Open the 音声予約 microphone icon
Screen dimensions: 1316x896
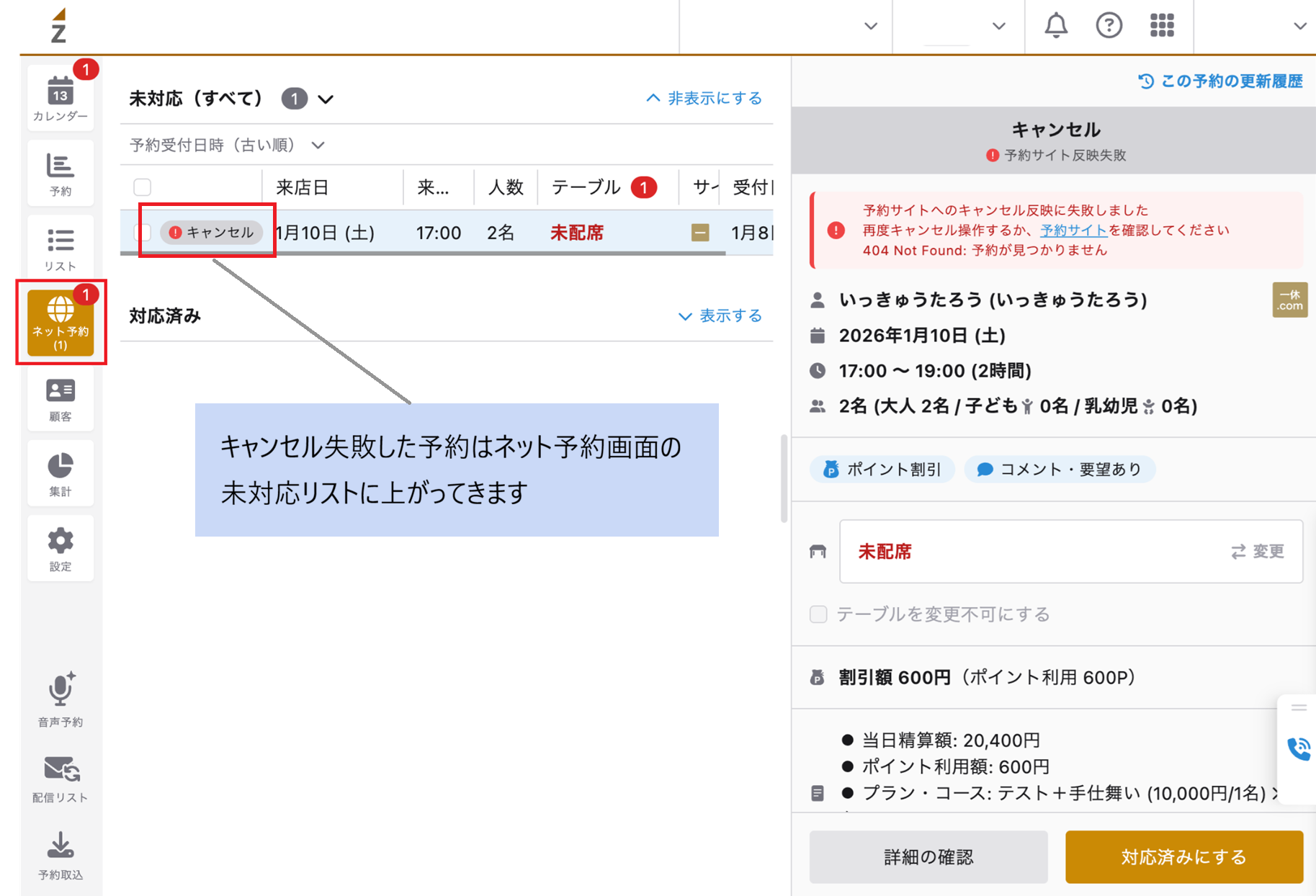[x=61, y=699]
